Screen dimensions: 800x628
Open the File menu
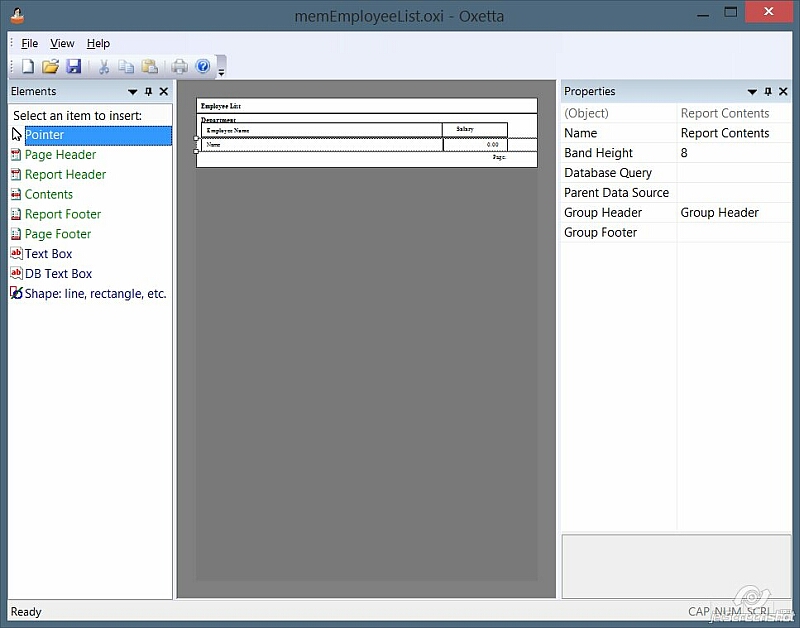coord(30,43)
